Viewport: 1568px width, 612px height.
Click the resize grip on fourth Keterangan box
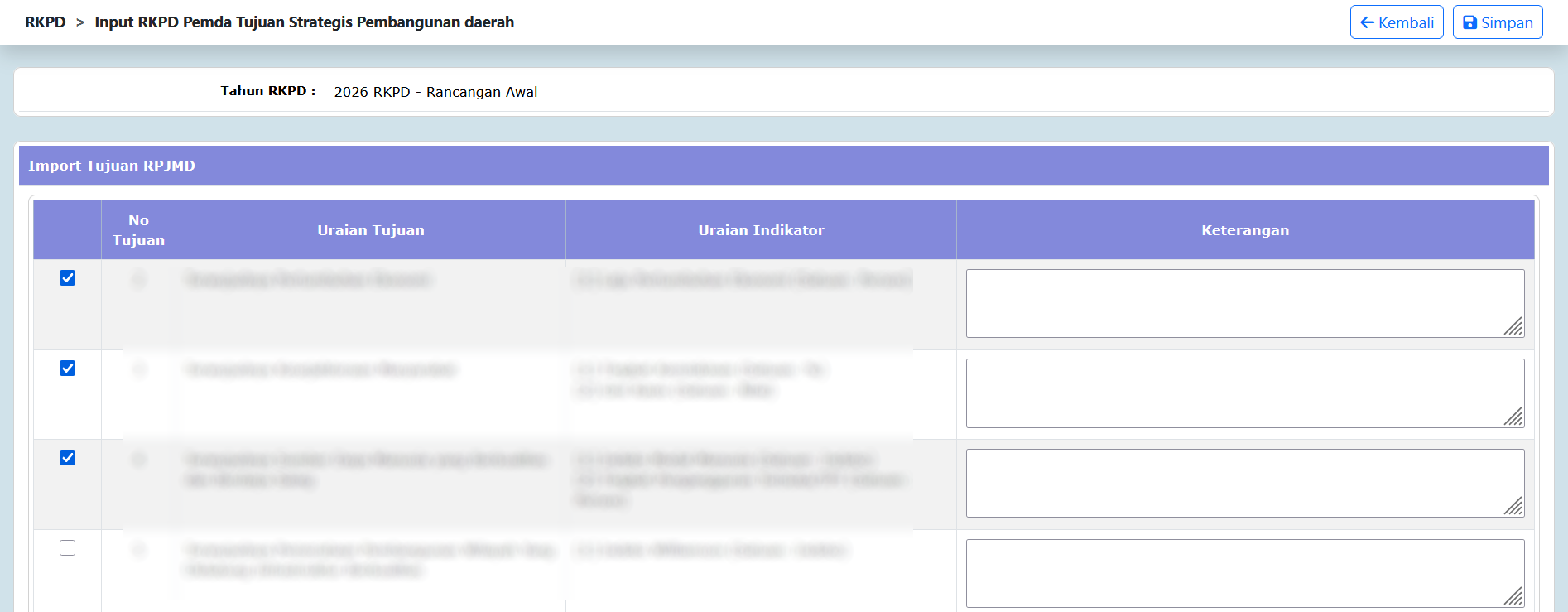[x=1514, y=596]
